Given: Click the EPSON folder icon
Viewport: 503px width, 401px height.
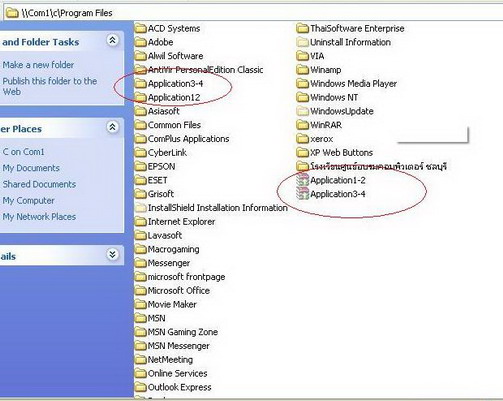Looking at the screenshot, I should [141, 166].
